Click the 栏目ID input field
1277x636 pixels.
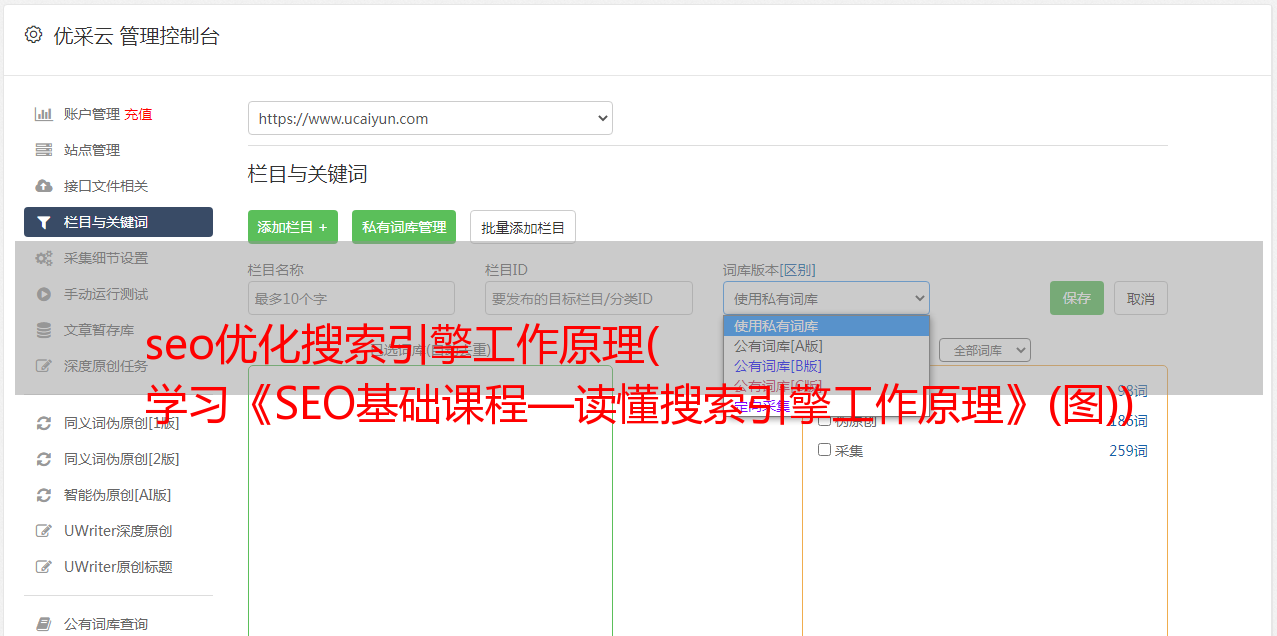point(589,298)
